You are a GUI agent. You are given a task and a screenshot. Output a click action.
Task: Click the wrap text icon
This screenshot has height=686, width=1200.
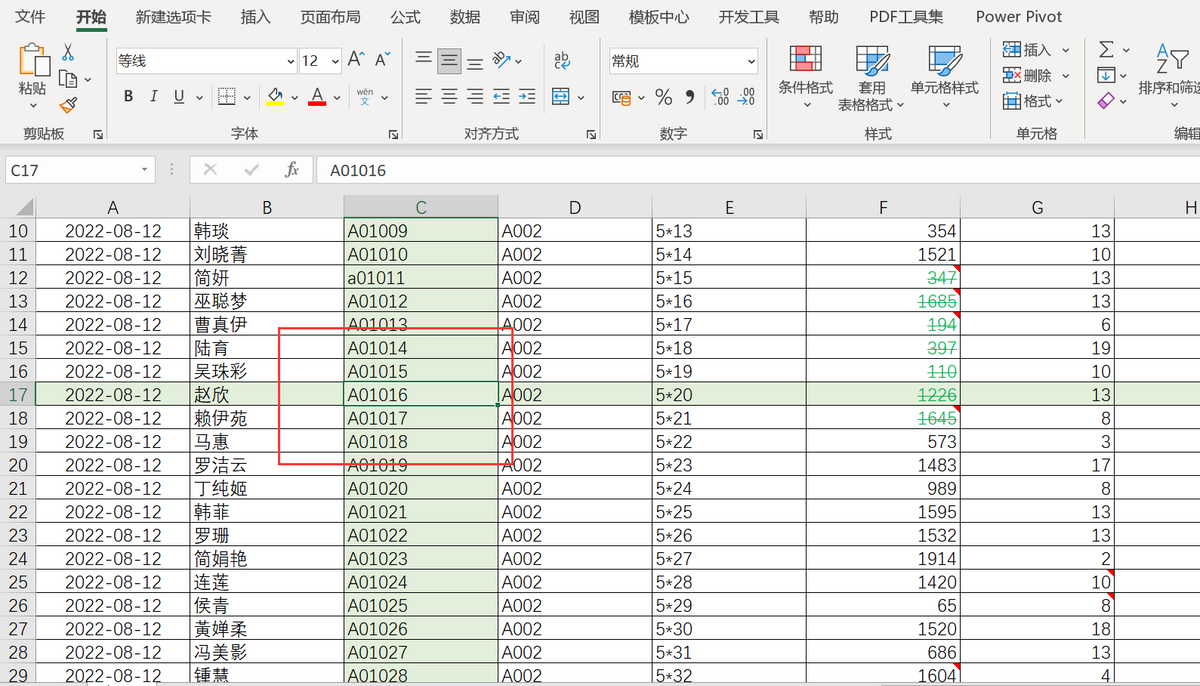point(562,60)
